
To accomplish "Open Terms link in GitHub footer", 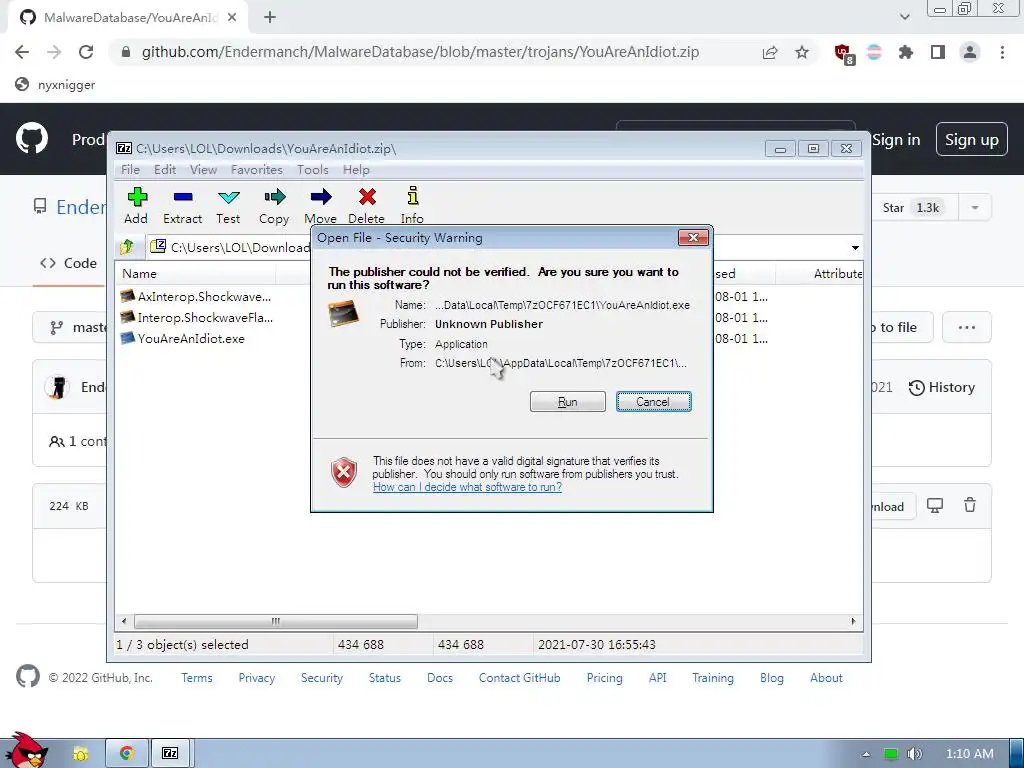I will [x=197, y=678].
